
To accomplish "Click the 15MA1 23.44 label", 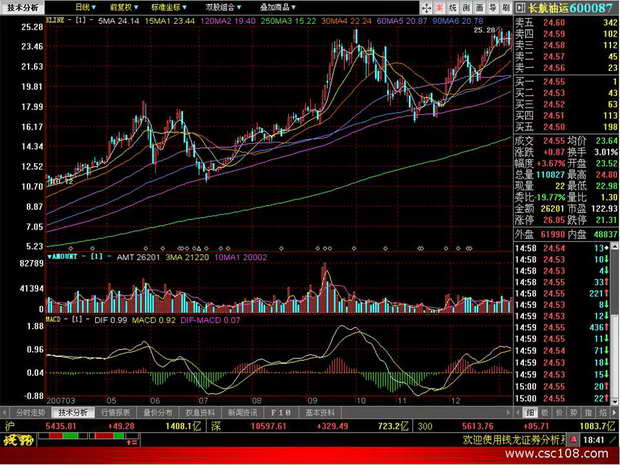I will coord(170,21).
